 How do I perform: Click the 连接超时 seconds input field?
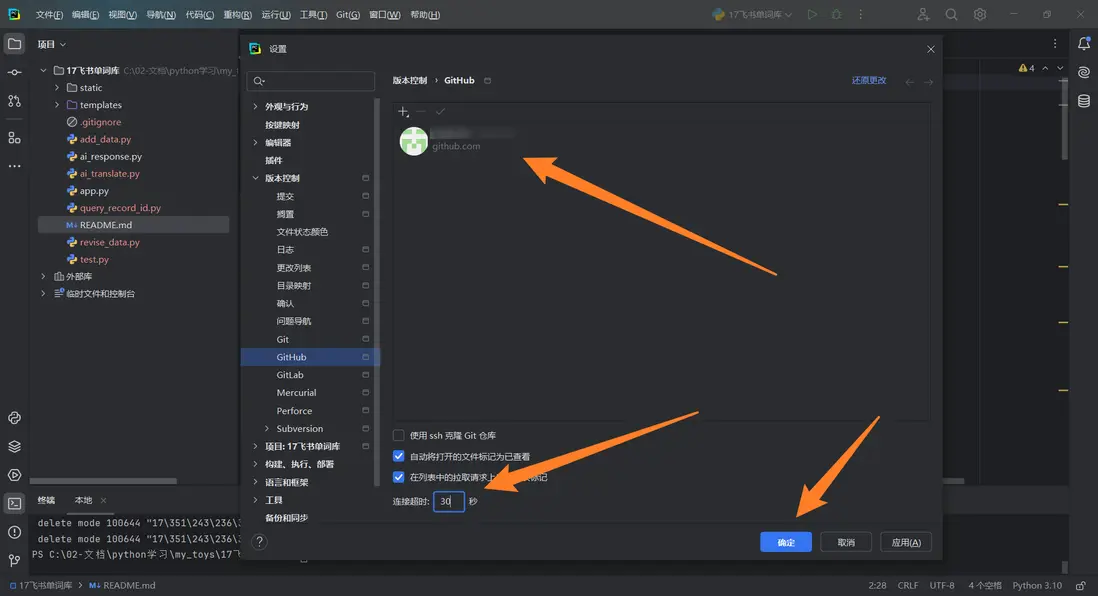click(448, 501)
